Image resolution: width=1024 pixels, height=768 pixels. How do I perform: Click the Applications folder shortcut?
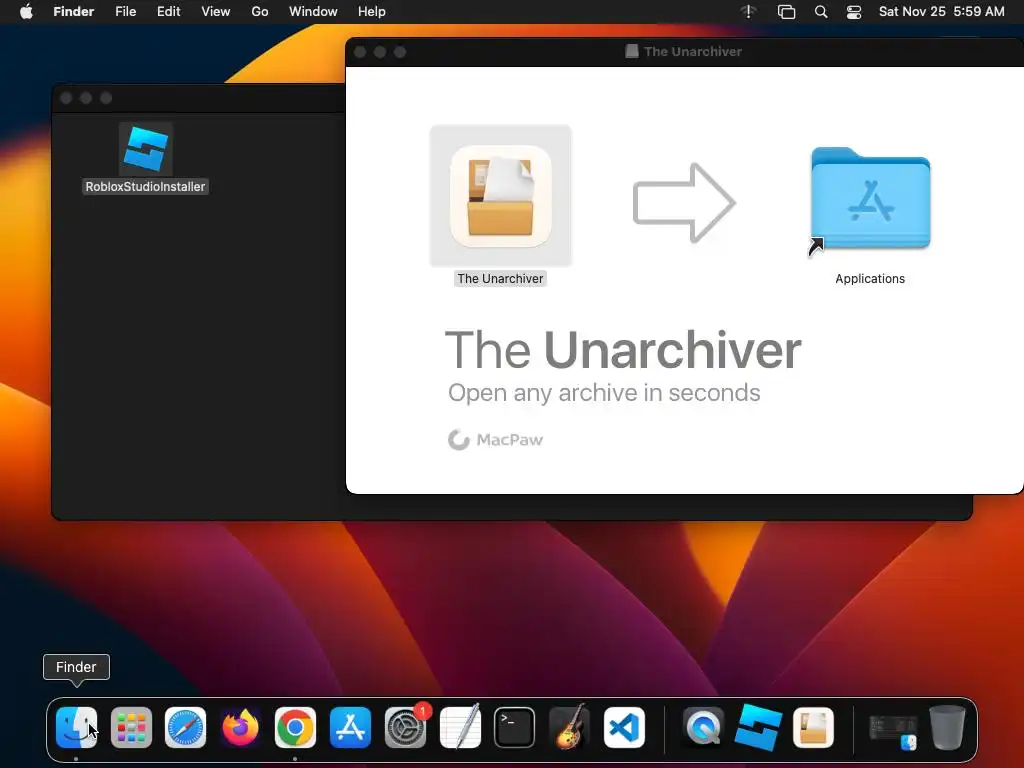click(870, 199)
